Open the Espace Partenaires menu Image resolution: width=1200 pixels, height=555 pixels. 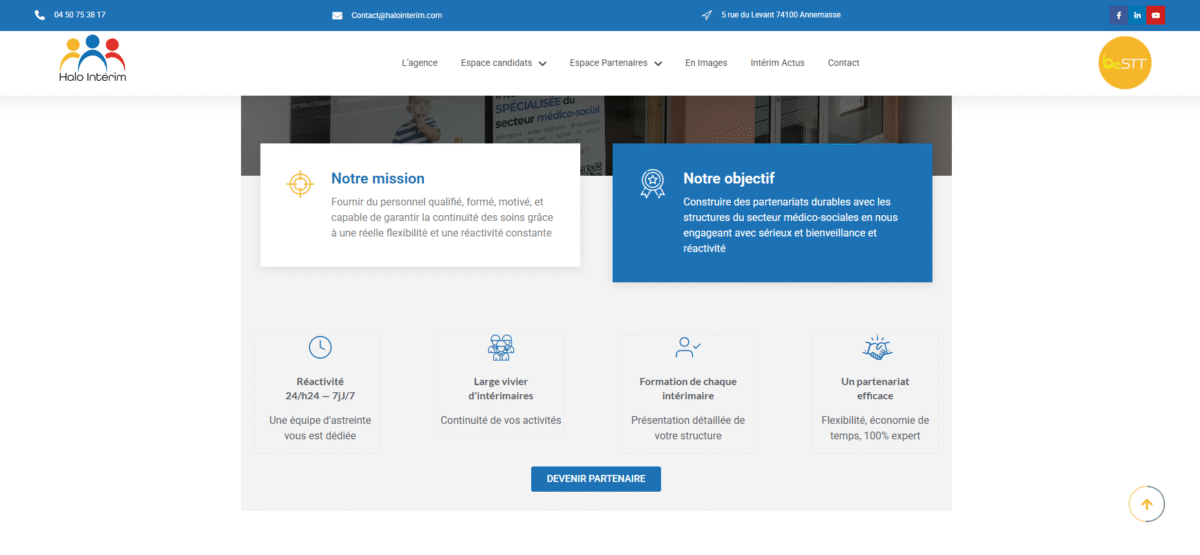coord(609,63)
